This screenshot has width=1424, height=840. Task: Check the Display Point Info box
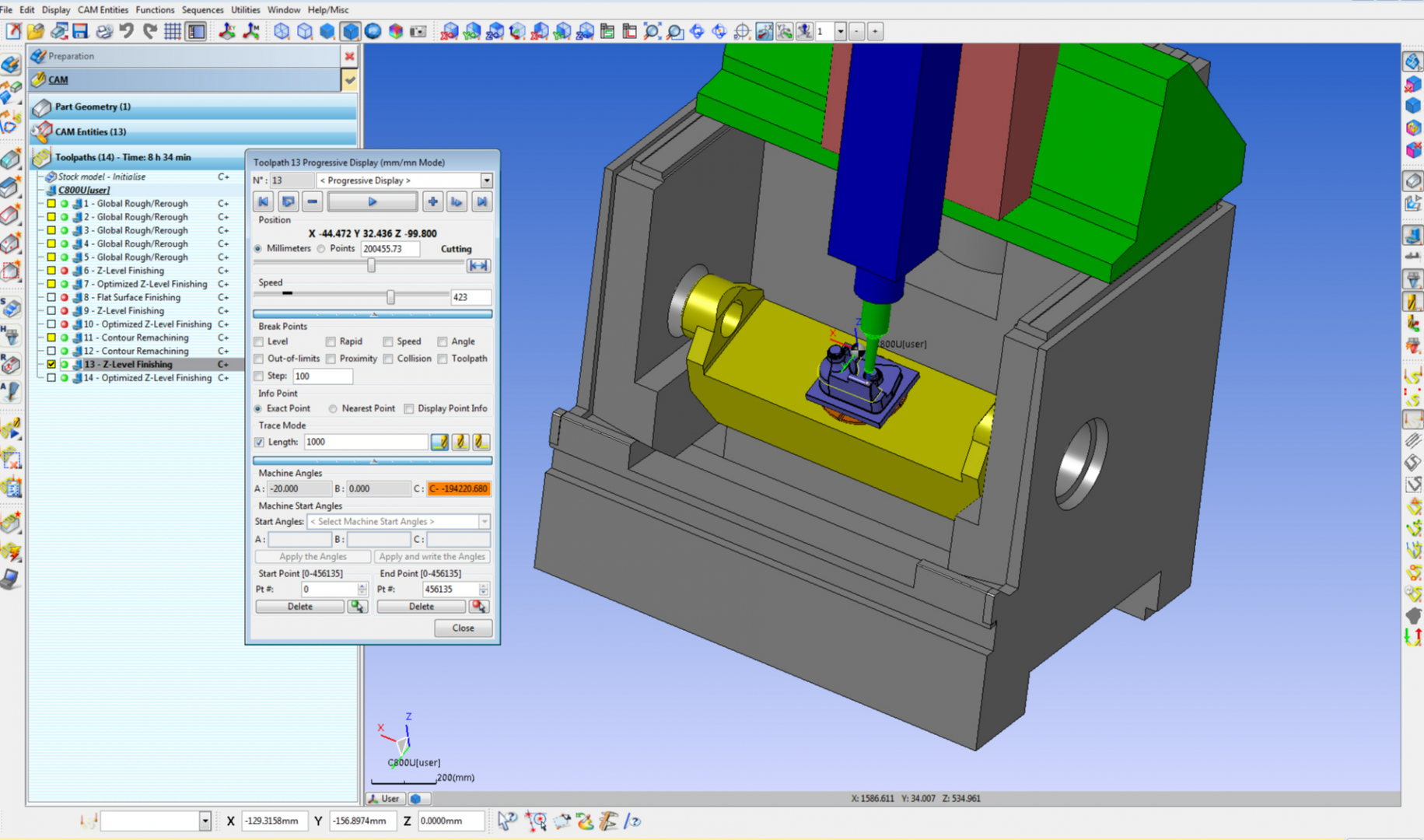click(409, 408)
